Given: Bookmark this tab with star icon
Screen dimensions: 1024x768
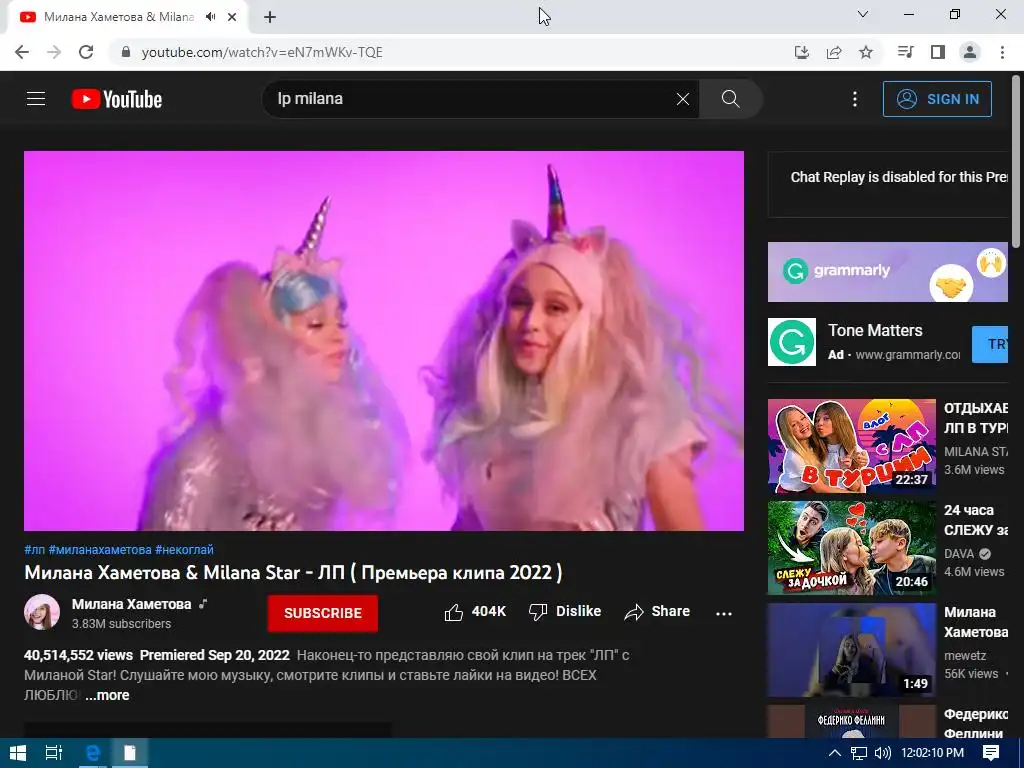Looking at the screenshot, I should (x=866, y=52).
